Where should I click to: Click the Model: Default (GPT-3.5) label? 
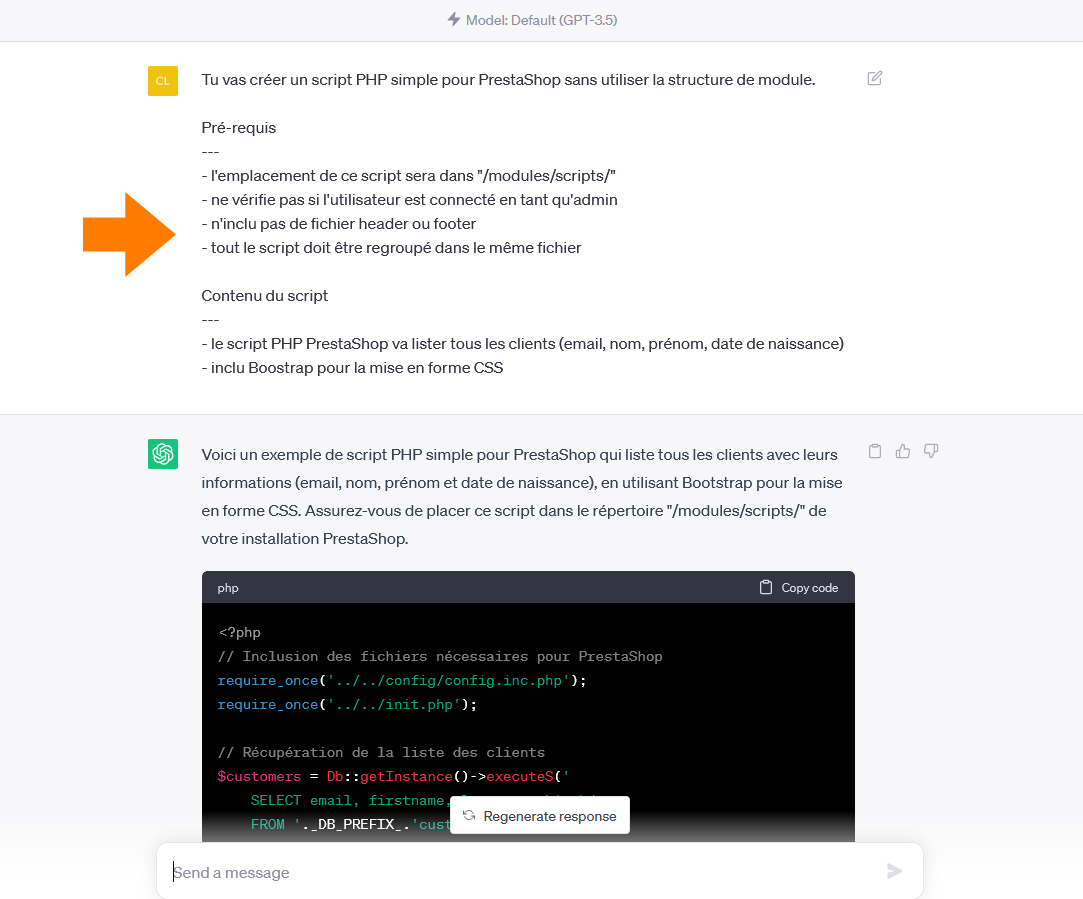point(542,20)
